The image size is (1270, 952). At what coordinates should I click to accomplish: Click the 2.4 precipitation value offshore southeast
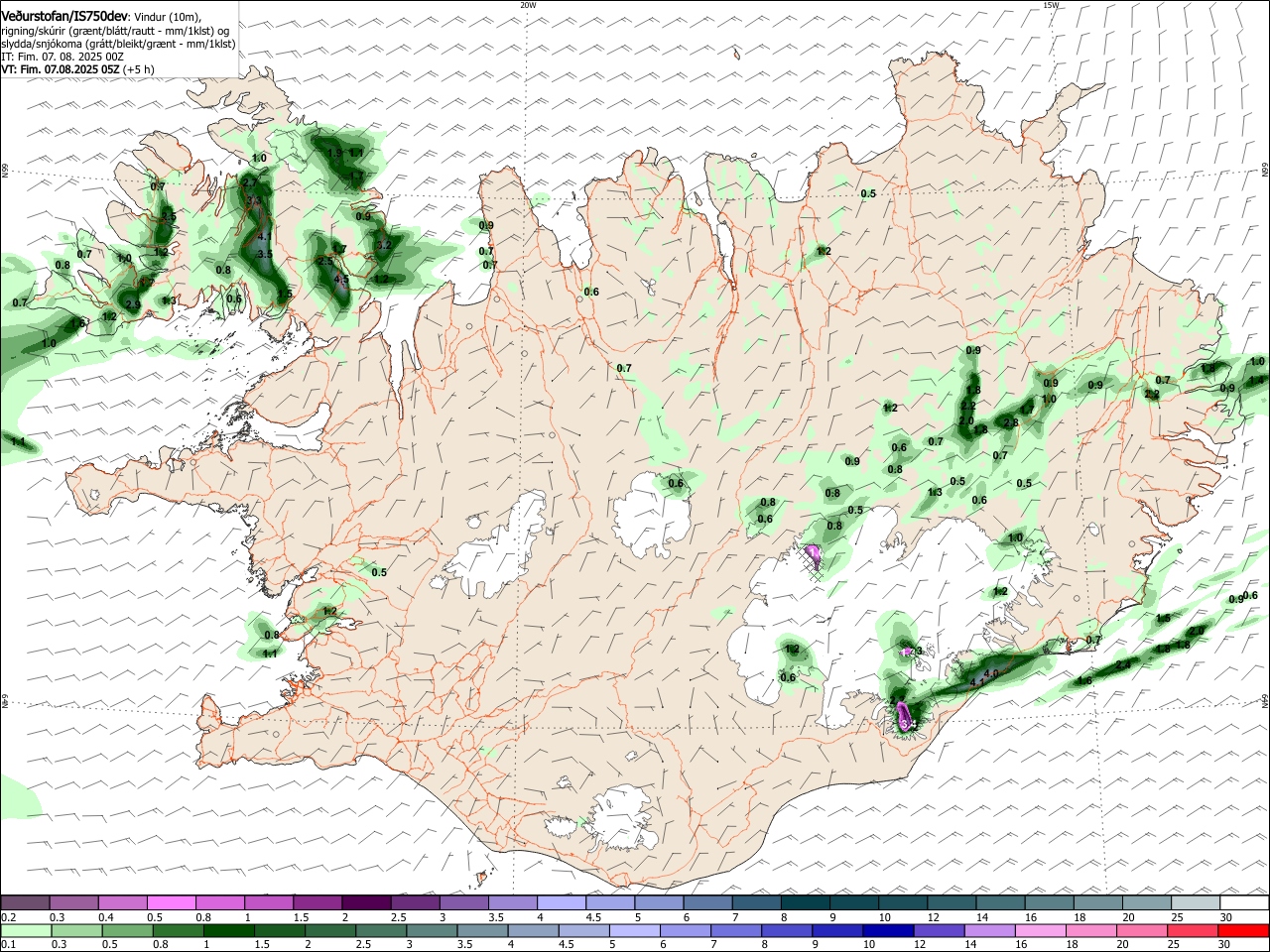pos(1123,664)
